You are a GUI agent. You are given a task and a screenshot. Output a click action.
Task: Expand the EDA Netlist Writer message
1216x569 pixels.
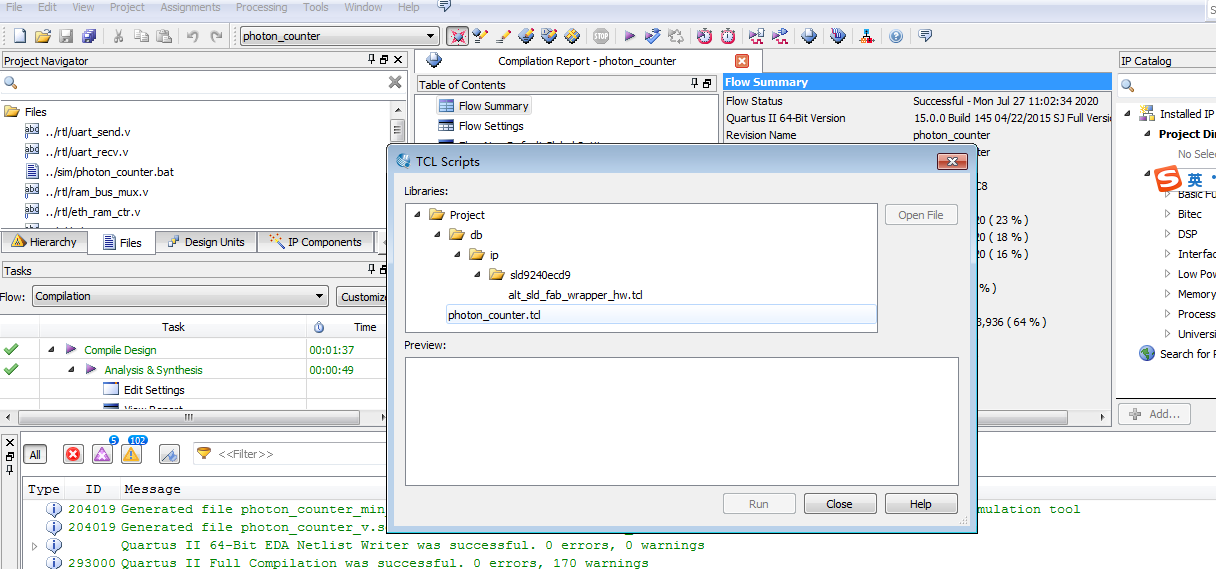tap(35, 546)
